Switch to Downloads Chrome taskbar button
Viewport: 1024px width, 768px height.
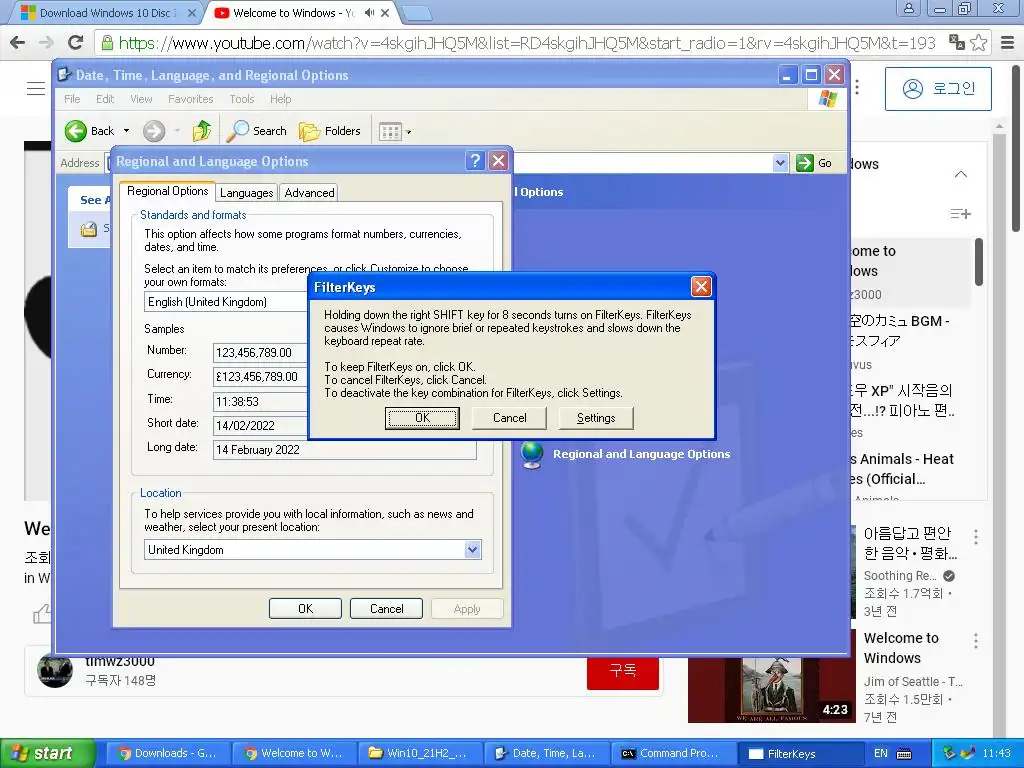[167, 753]
